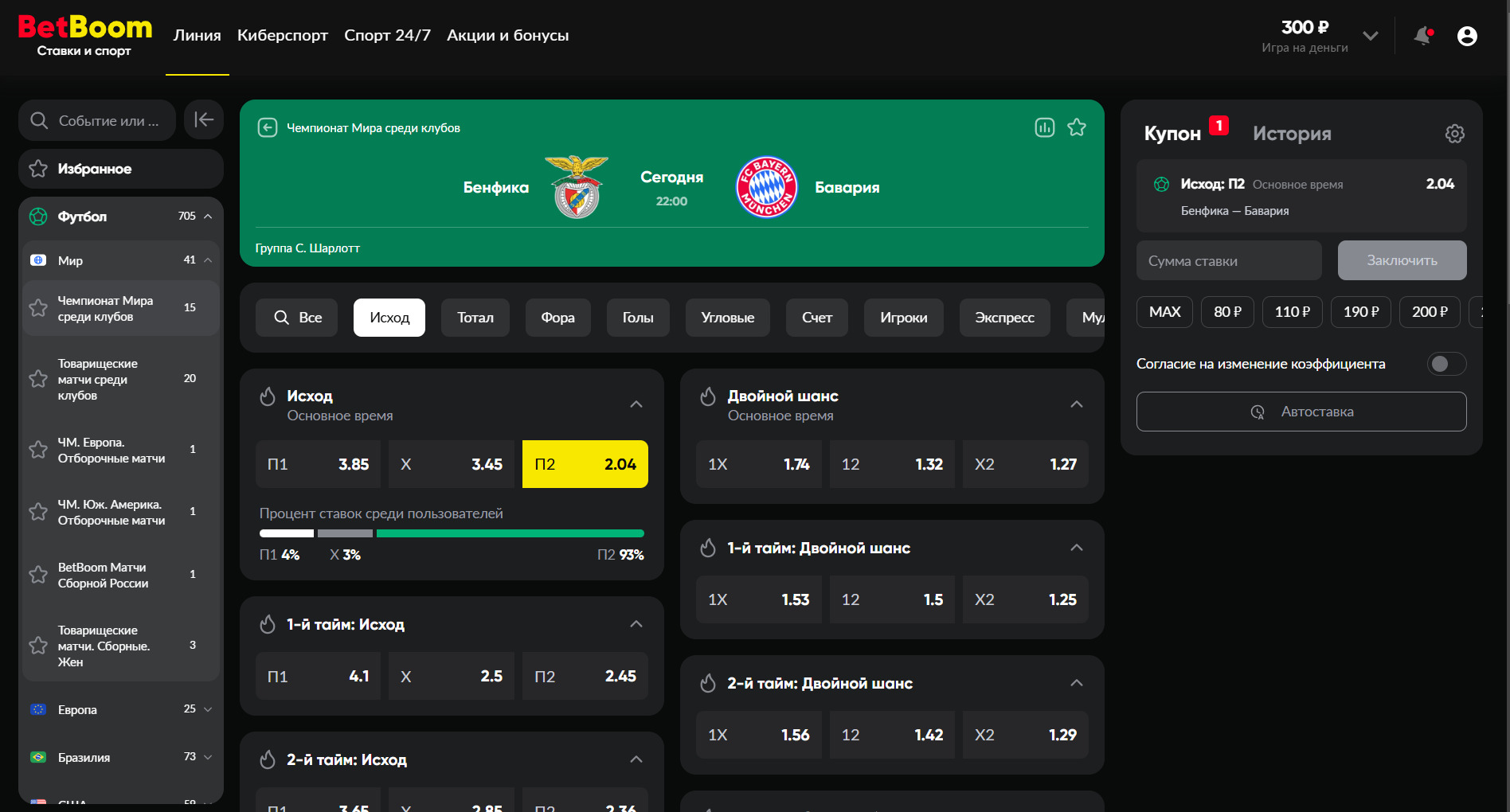Screen dimensions: 1510x812
Task: Open notifications bell icon
Action: (x=1423, y=36)
